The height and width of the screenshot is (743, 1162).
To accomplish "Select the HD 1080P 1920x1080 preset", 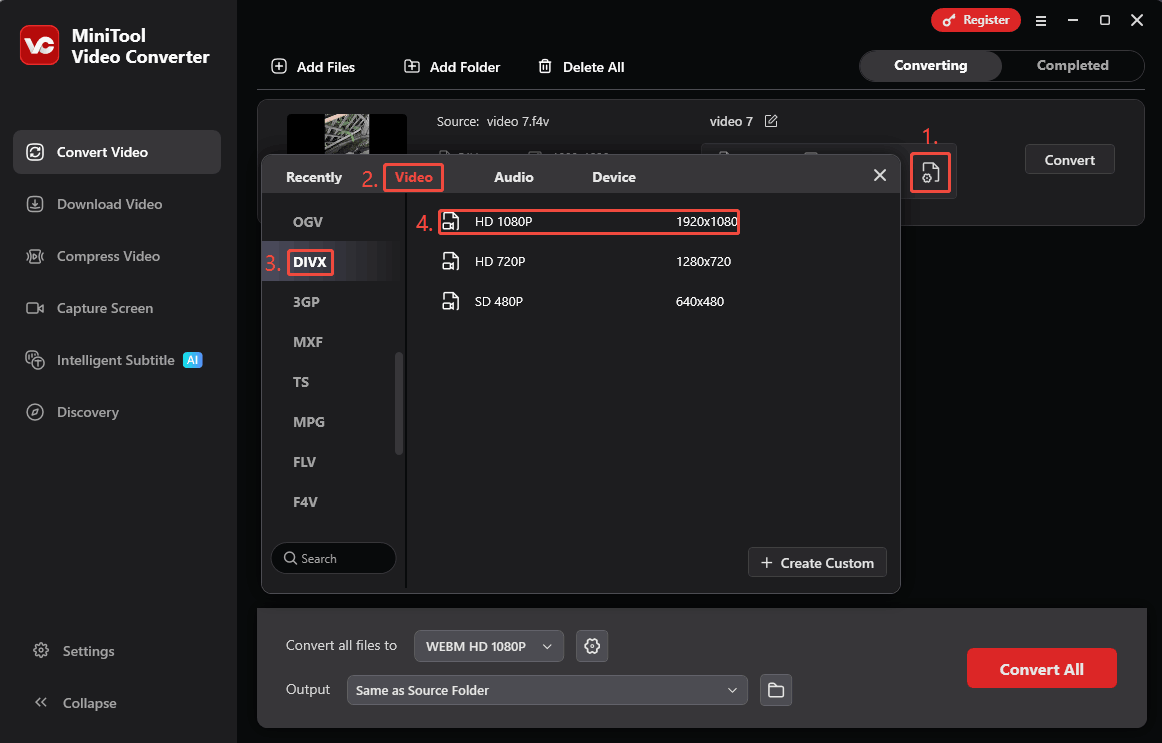I will coord(588,221).
